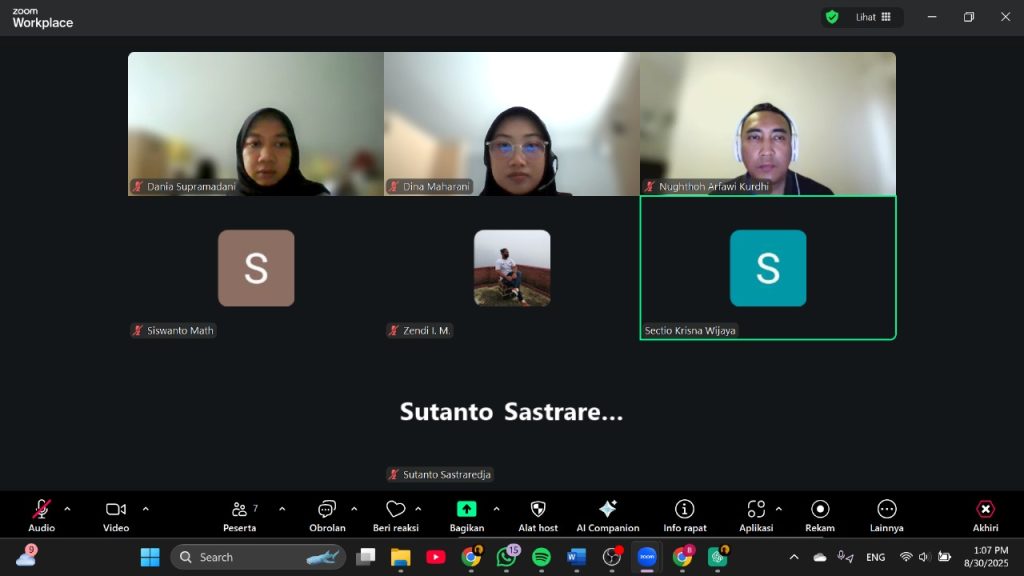Click the green encryption shield icon
Screen dimensions: 1024x576
tap(831, 17)
